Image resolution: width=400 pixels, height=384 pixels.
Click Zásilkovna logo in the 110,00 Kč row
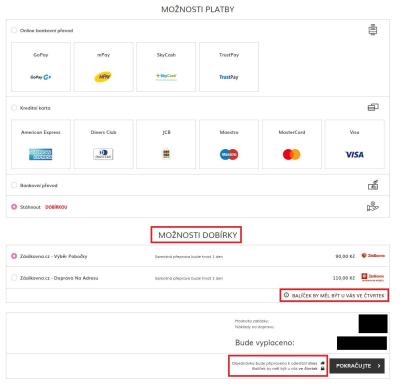(373, 277)
